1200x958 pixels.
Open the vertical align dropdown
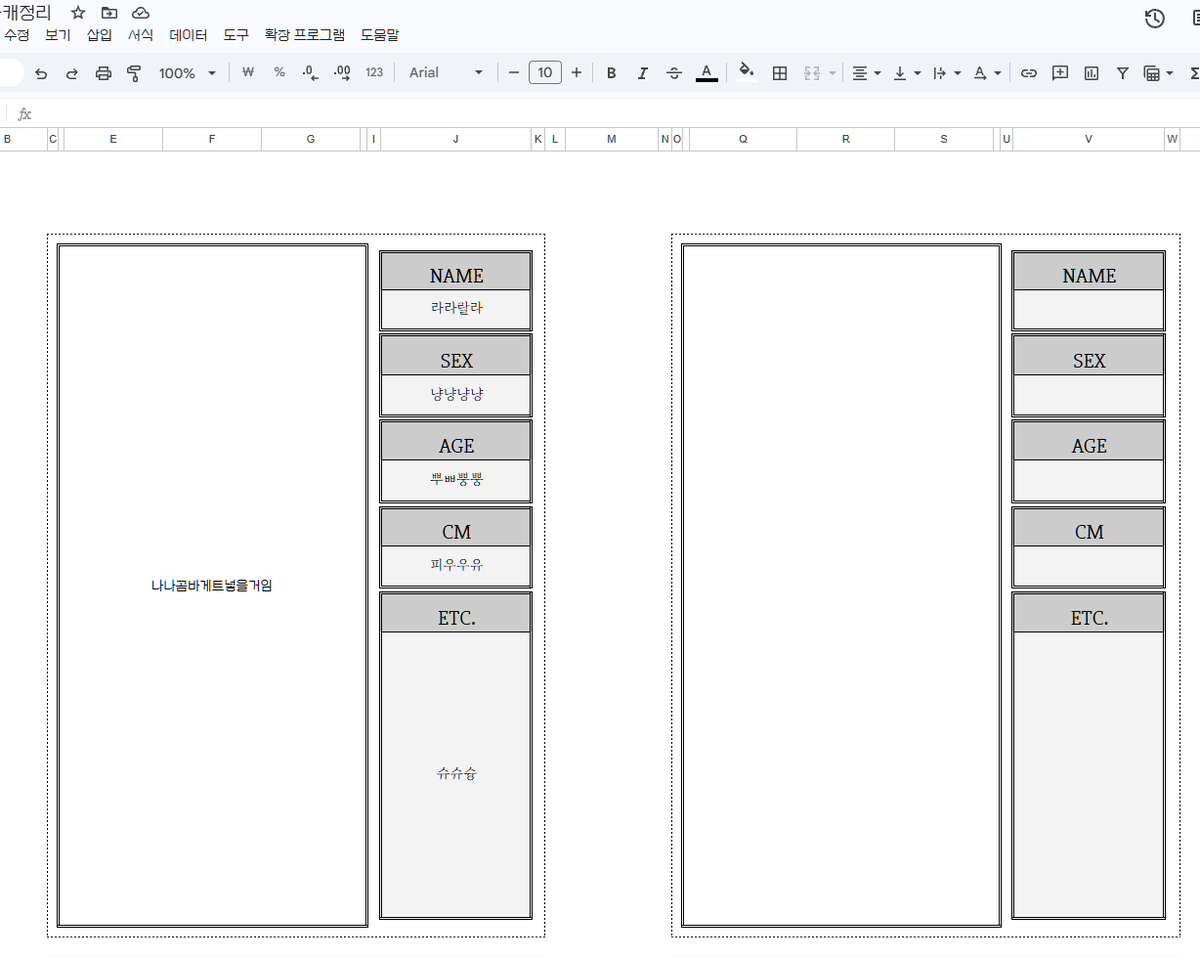tap(906, 73)
